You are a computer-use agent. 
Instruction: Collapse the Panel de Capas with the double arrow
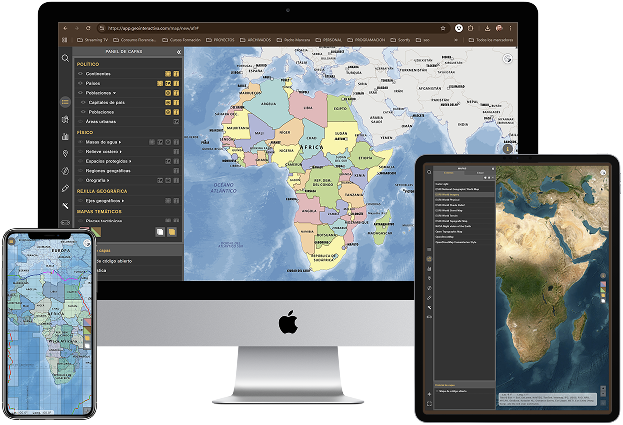click(179, 52)
